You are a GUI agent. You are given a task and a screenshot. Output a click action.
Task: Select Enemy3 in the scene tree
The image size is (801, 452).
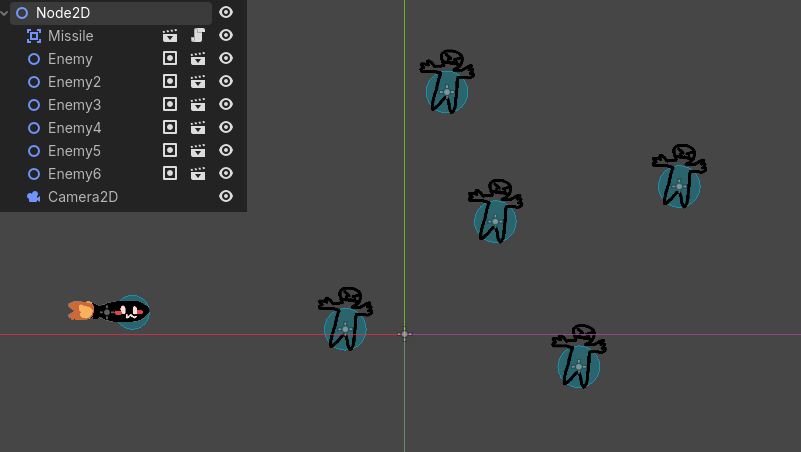(74, 105)
